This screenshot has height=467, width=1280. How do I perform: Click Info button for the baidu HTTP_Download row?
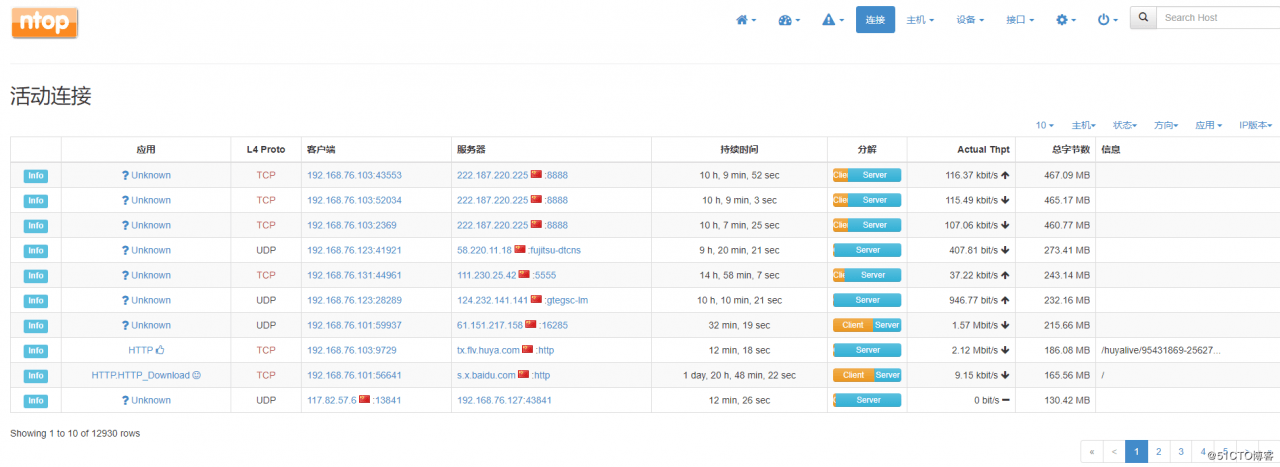(36, 375)
